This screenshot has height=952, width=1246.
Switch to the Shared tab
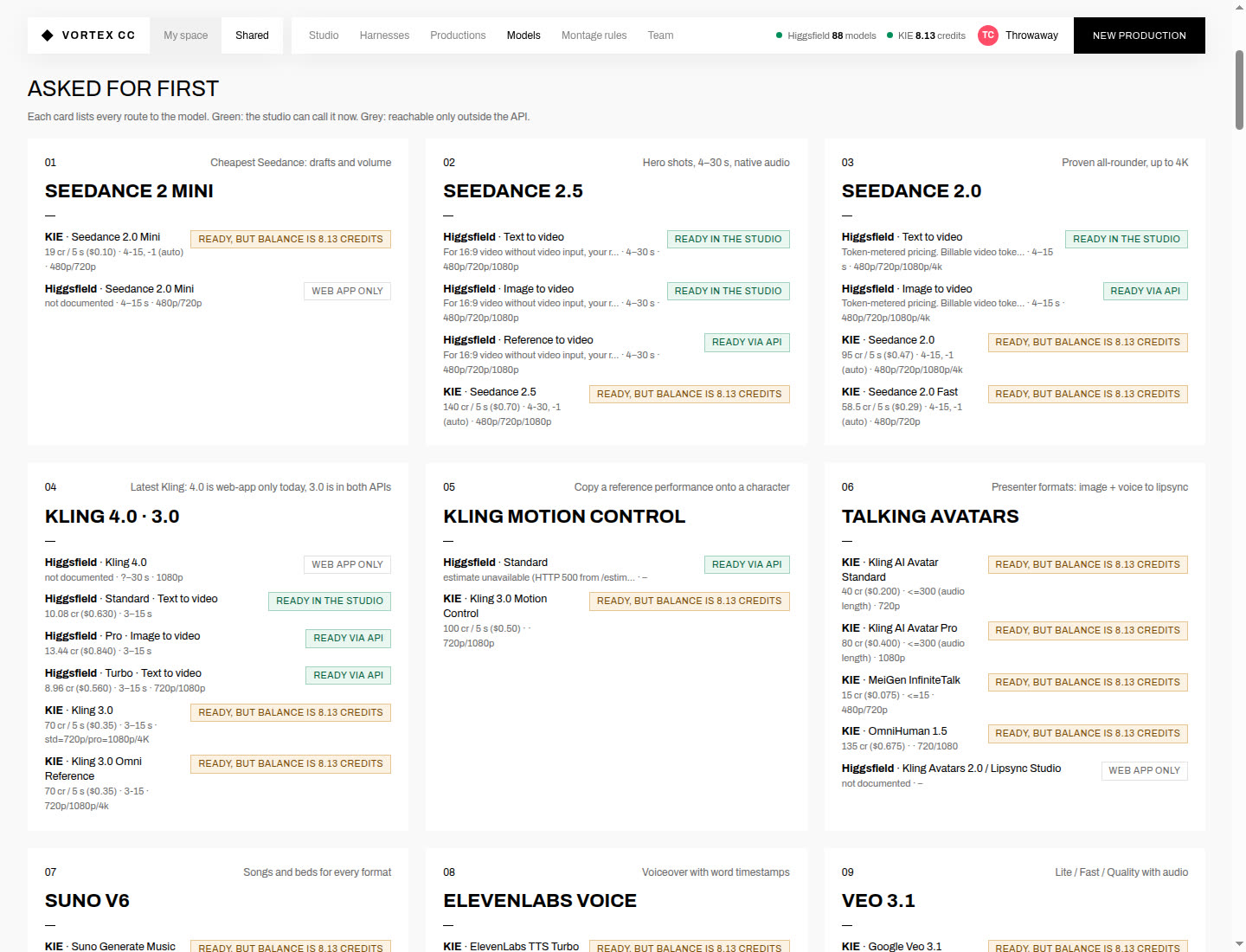252,35
